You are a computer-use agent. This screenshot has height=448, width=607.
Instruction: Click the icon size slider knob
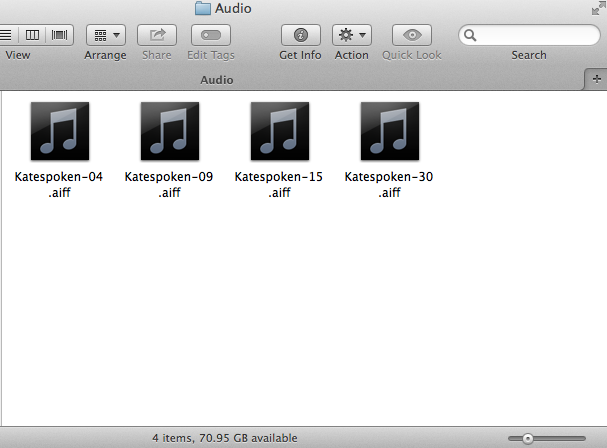527,438
